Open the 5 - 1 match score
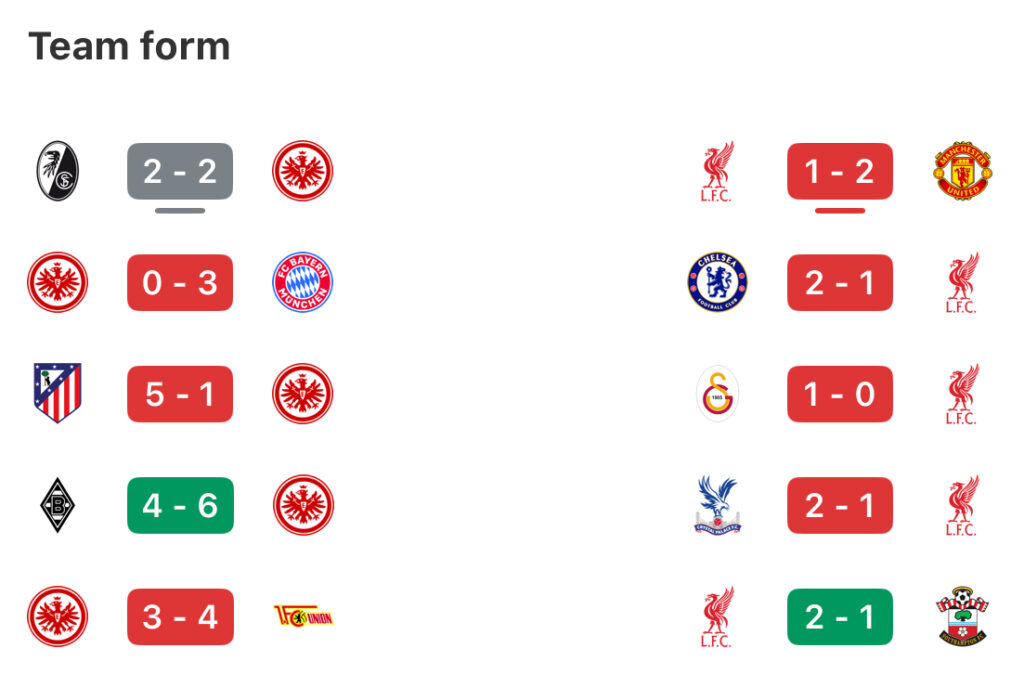This screenshot has width=1024, height=687. pyautogui.click(x=180, y=393)
